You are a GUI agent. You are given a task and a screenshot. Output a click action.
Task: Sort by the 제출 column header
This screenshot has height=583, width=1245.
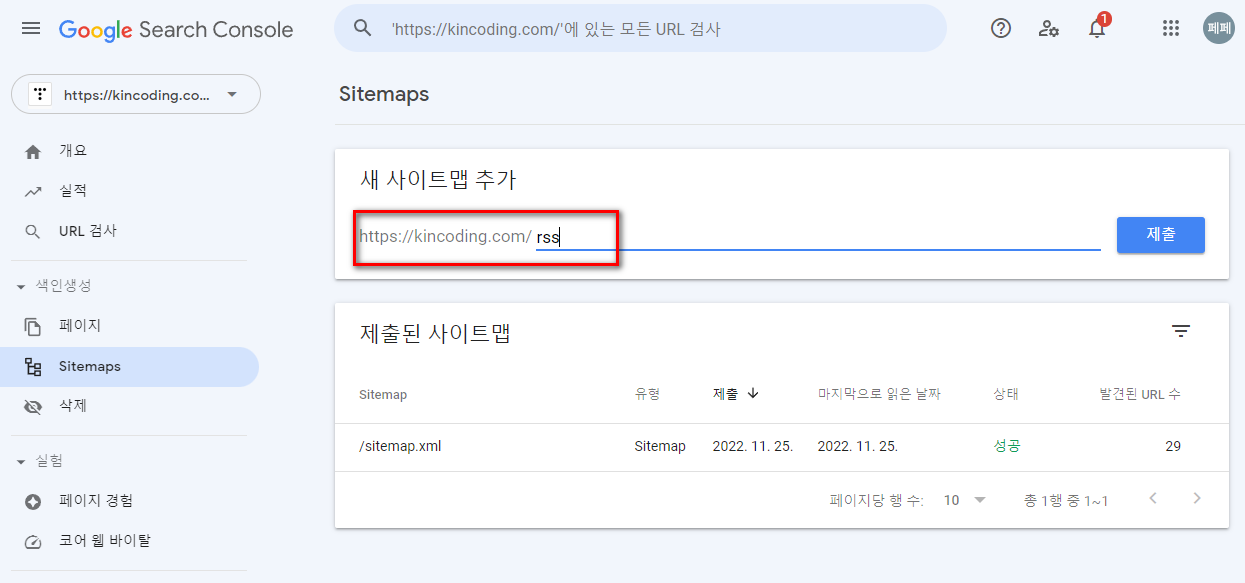pyautogui.click(x=725, y=394)
